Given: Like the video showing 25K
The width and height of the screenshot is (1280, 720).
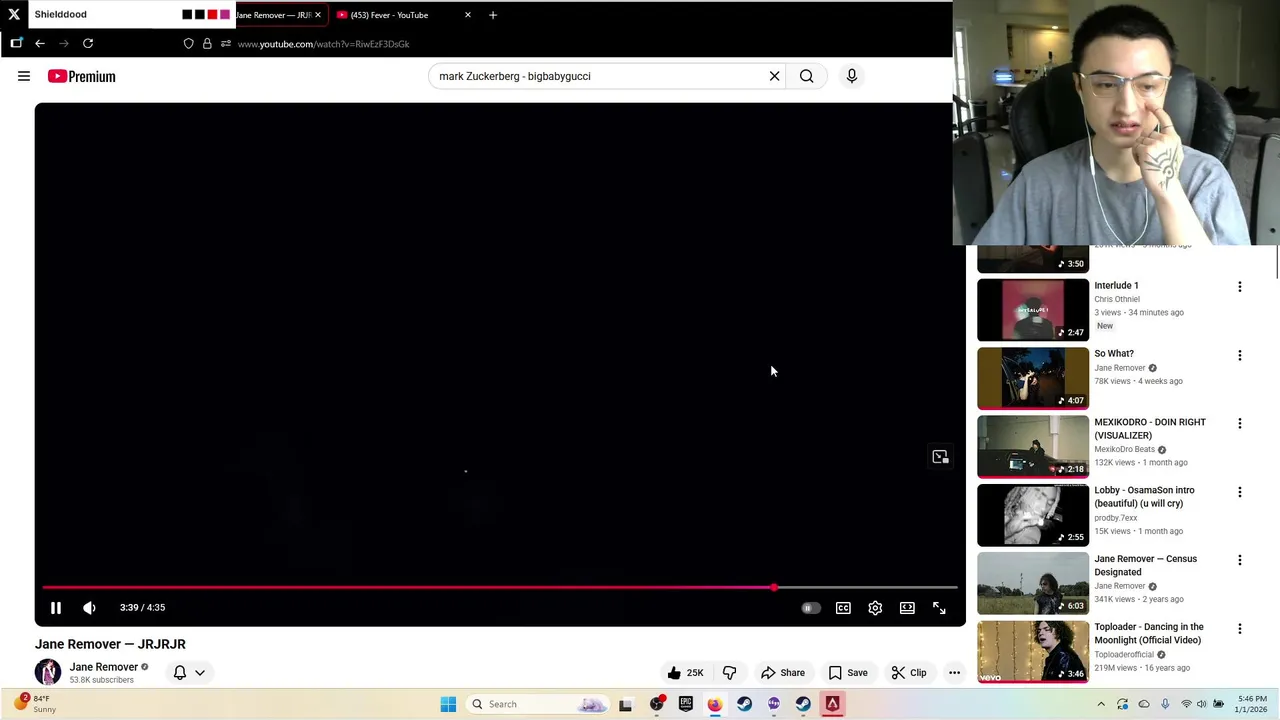Looking at the screenshot, I should point(685,673).
